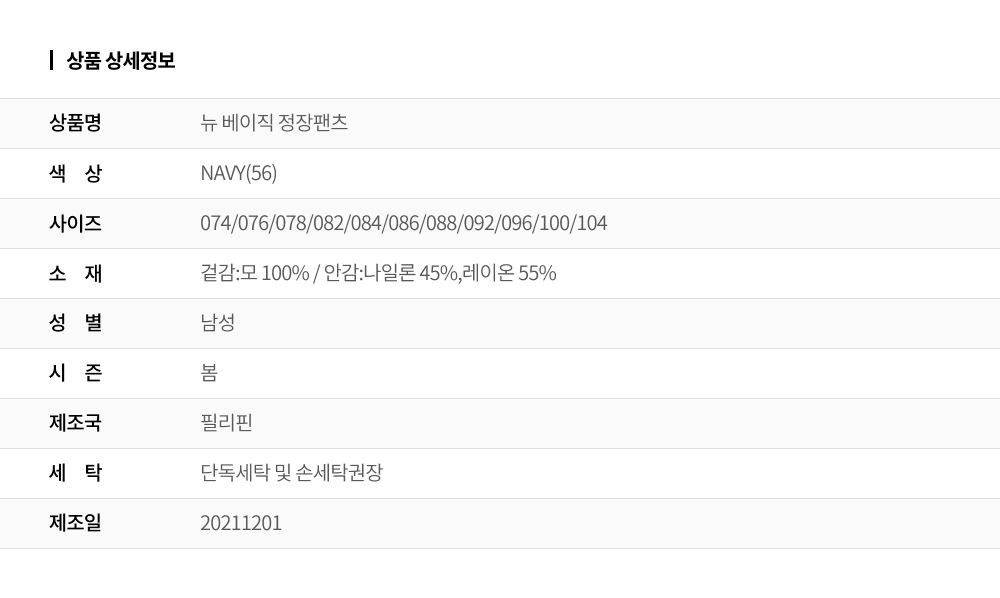The width and height of the screenshot is (1000, 598).
Task: Select the 세 탁 label
Action: (75, 473)
